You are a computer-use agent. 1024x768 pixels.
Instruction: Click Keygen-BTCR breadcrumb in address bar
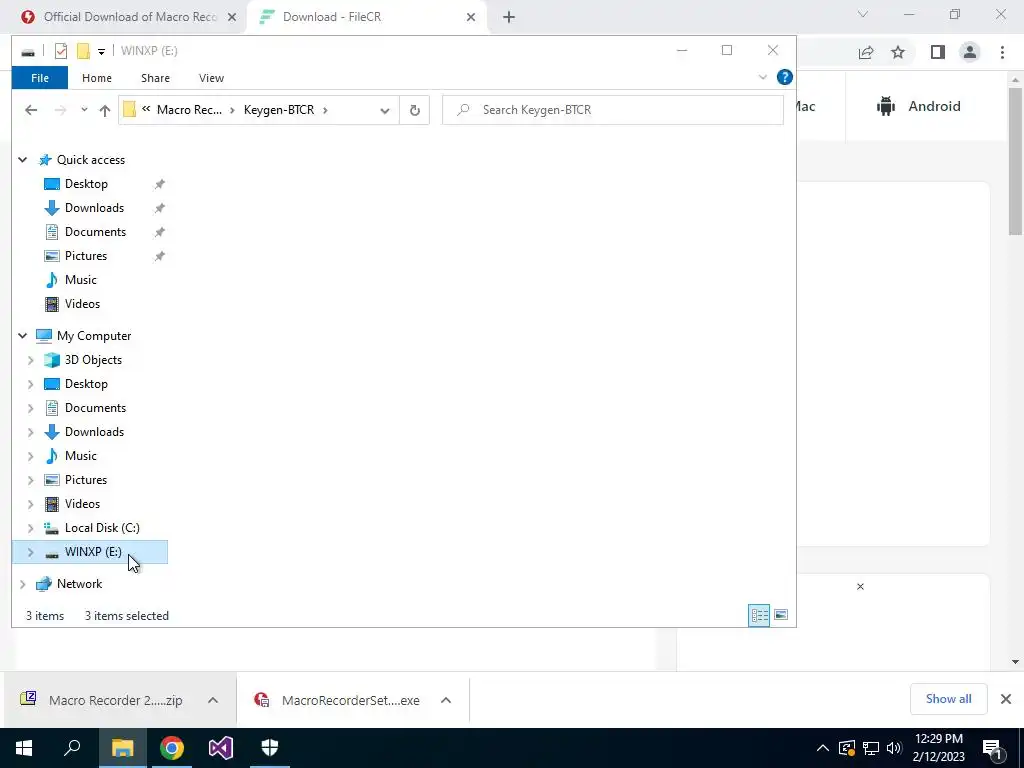pyautogui.click(x=279, y=110)
